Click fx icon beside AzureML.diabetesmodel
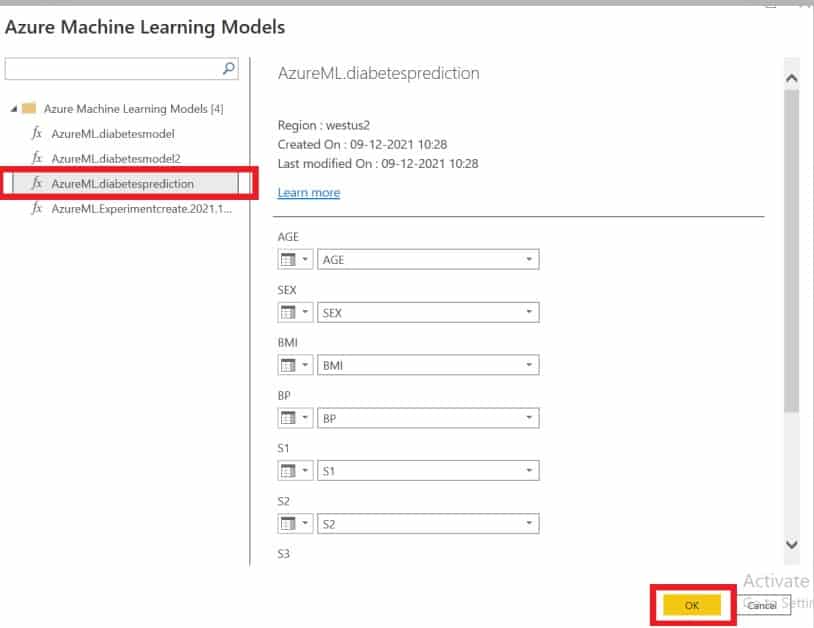This screenshot has width=814, height=628. click(36, 133)
